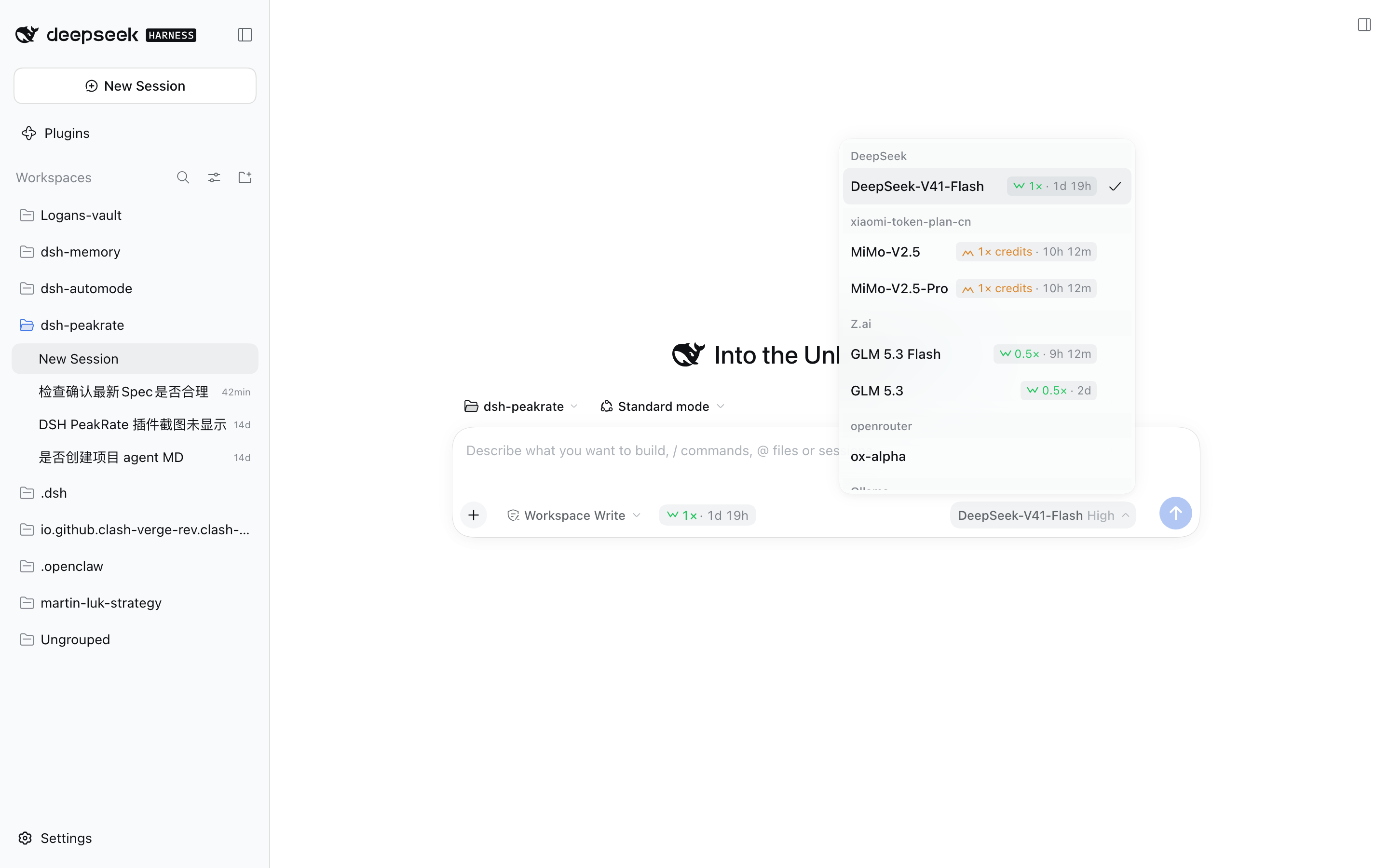Select GLM 5.3 menu entry

click(987, 391)
